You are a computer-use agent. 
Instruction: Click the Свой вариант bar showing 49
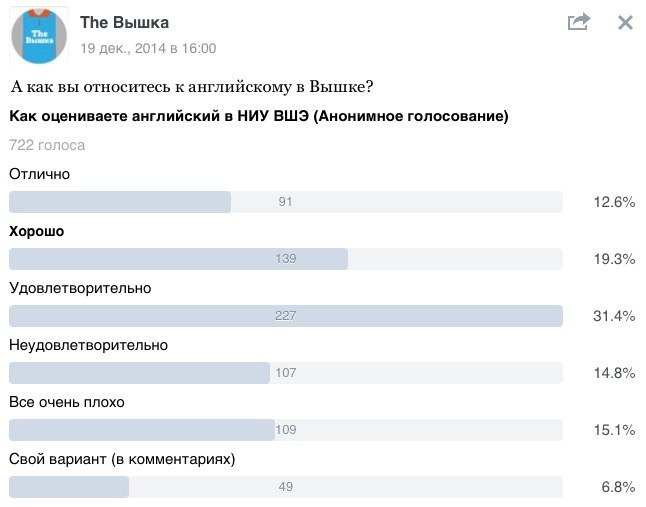[285, 487]
